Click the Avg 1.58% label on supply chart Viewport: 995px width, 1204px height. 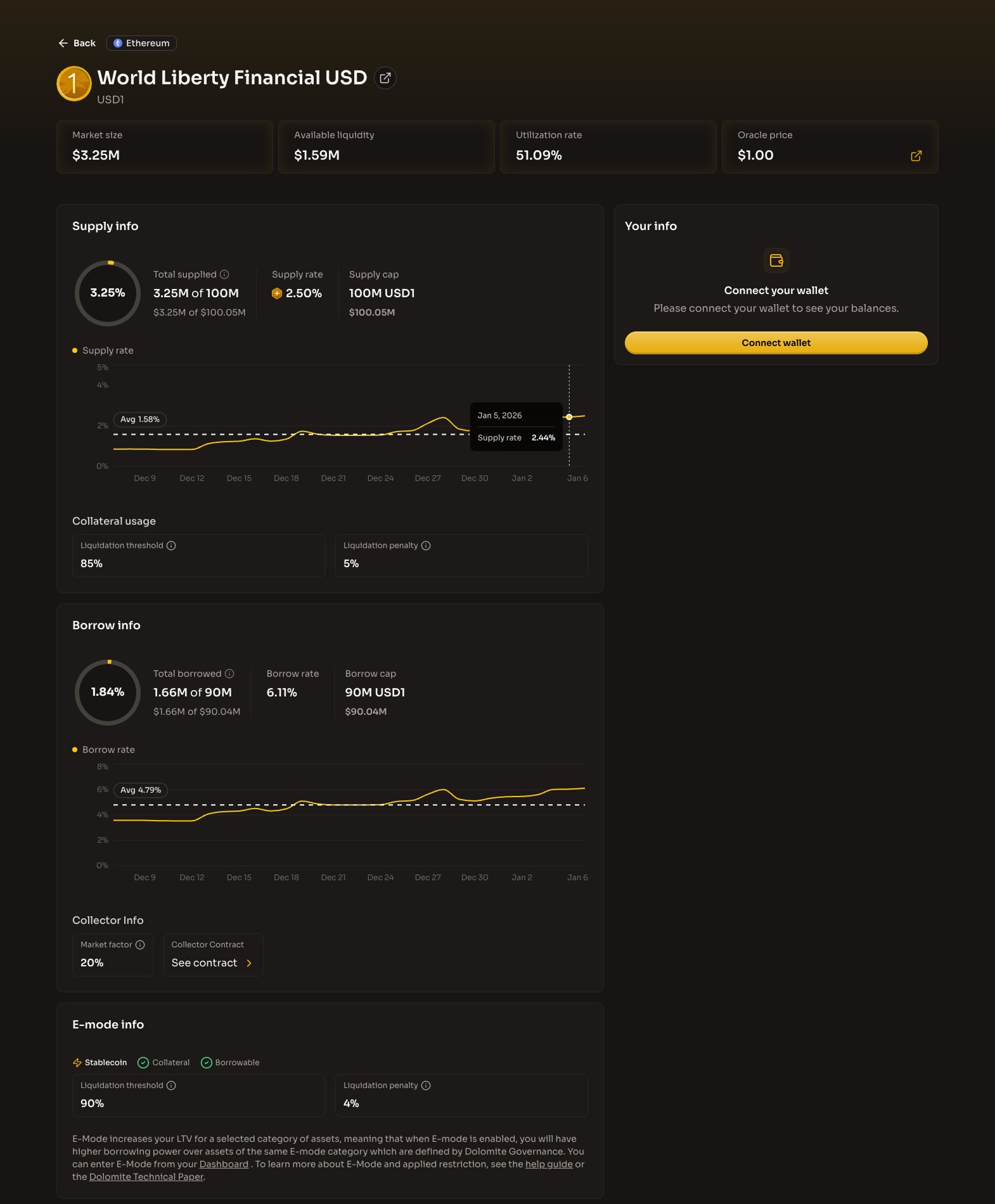click(x=140, y=419)
